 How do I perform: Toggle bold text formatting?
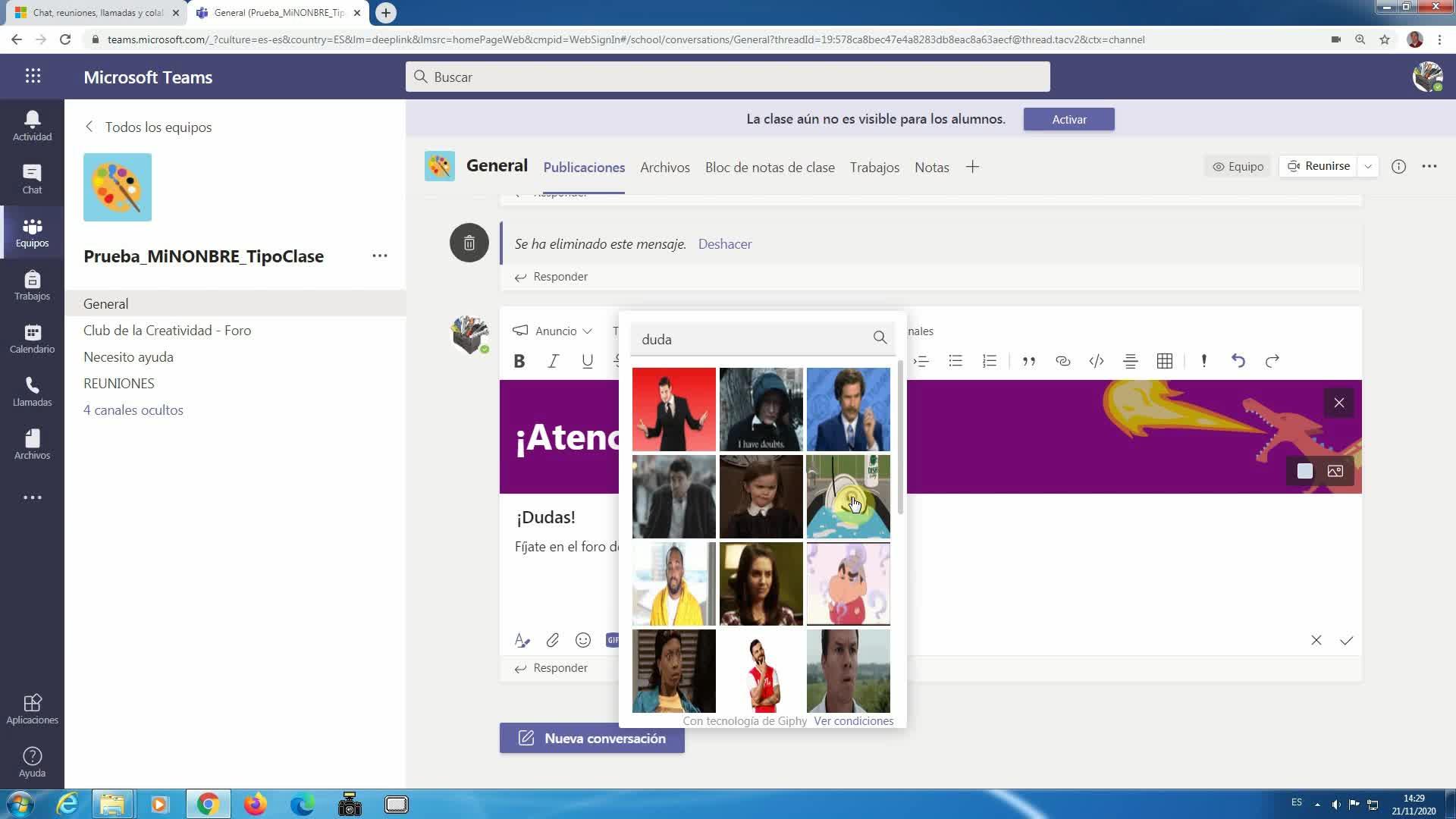point(519,361)
